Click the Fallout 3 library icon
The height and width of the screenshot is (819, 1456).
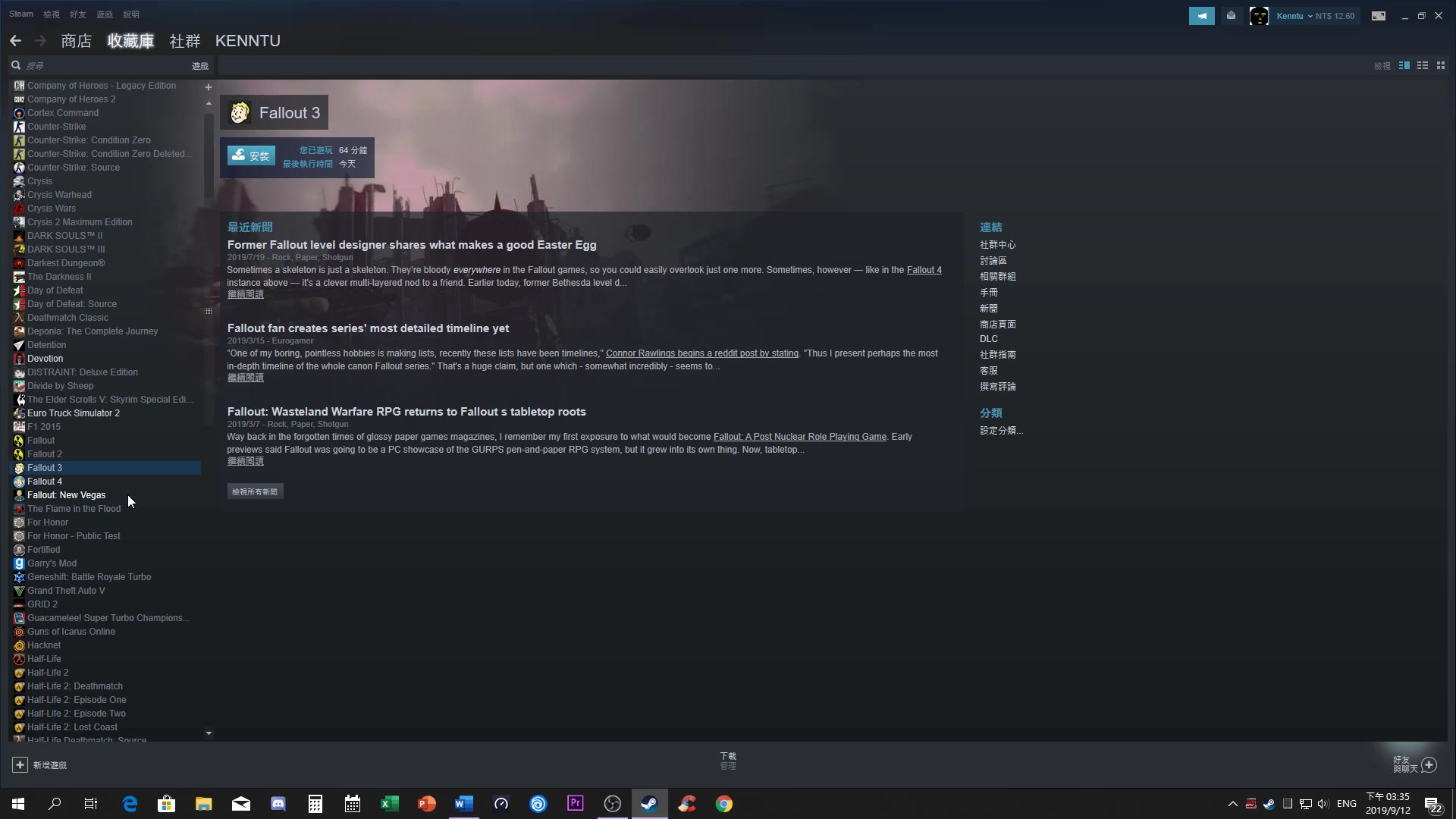18,467
